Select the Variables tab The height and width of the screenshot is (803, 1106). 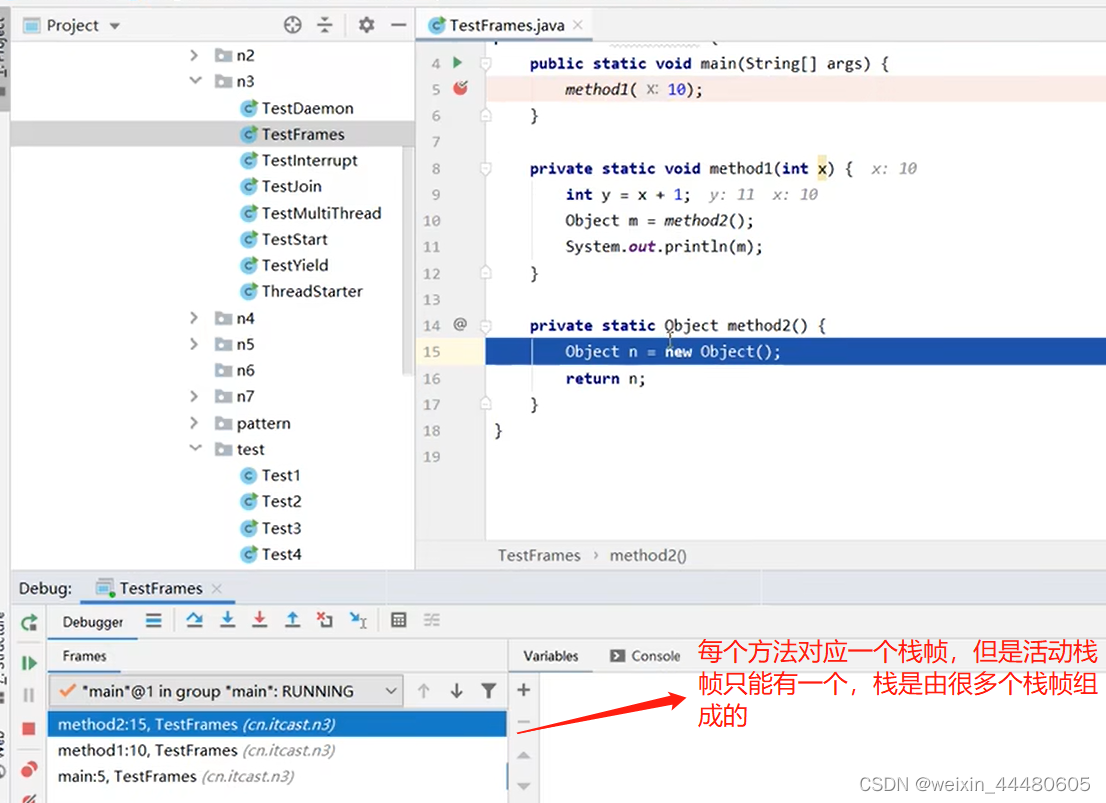550,656
